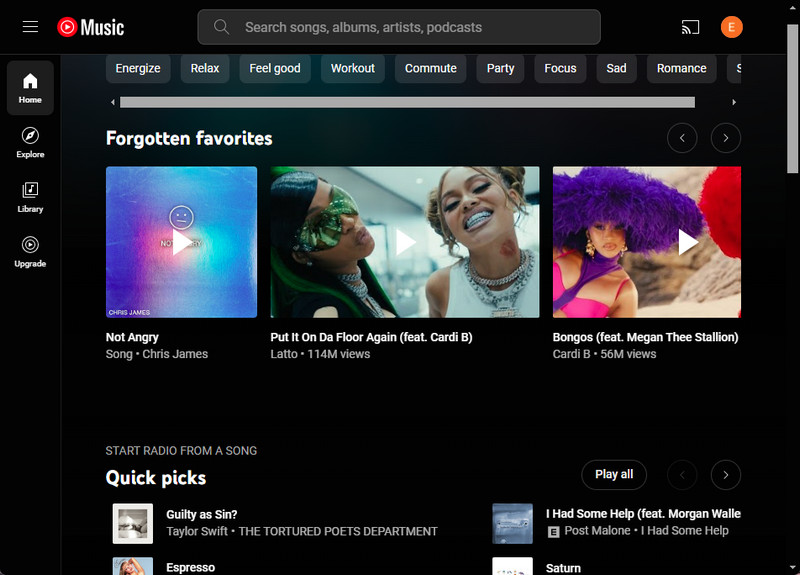Open the hamburger guide menu
This screenshot has height=575, width=800.
[30, 27]
